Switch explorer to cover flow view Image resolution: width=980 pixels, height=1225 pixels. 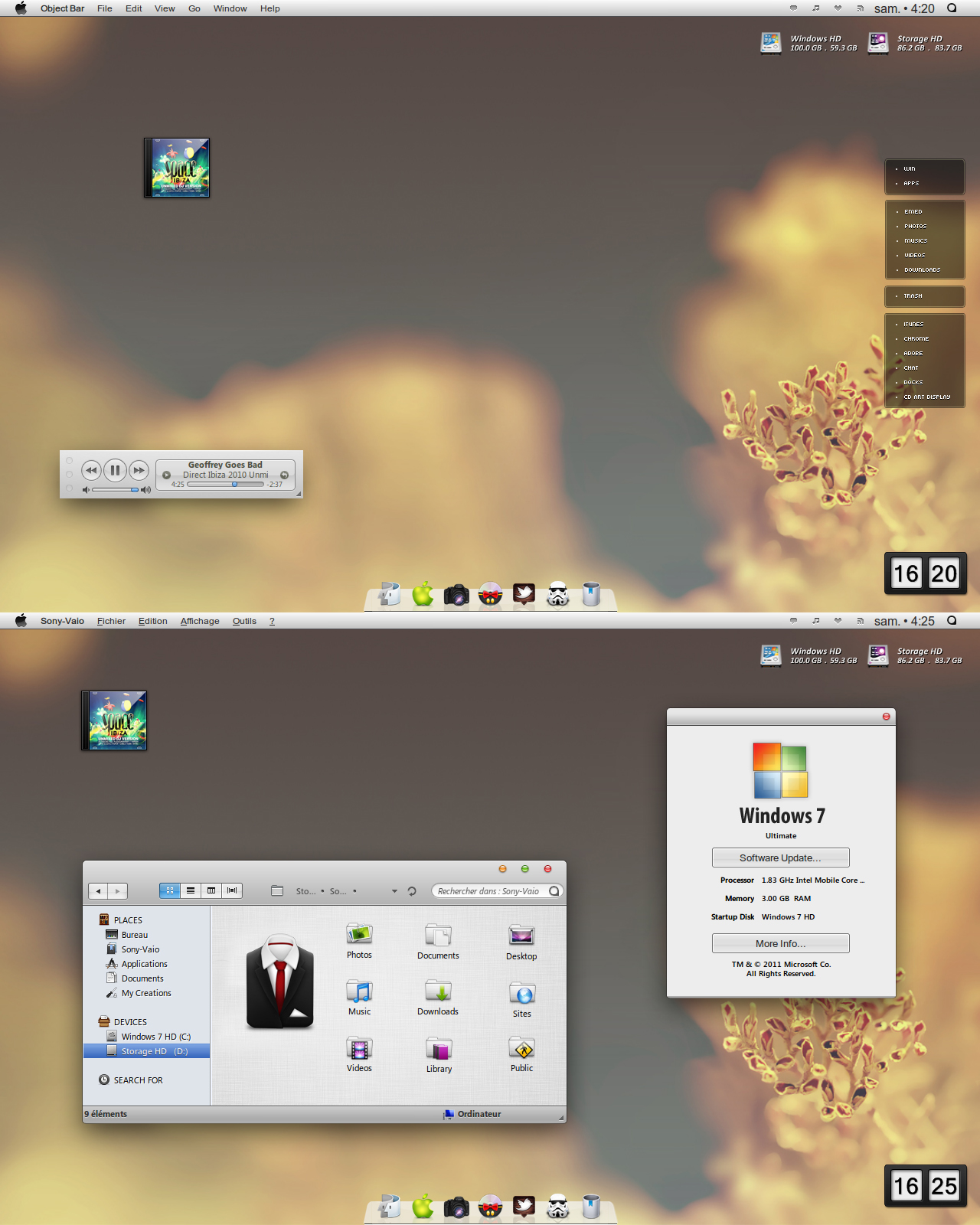(x=232, y=890)
